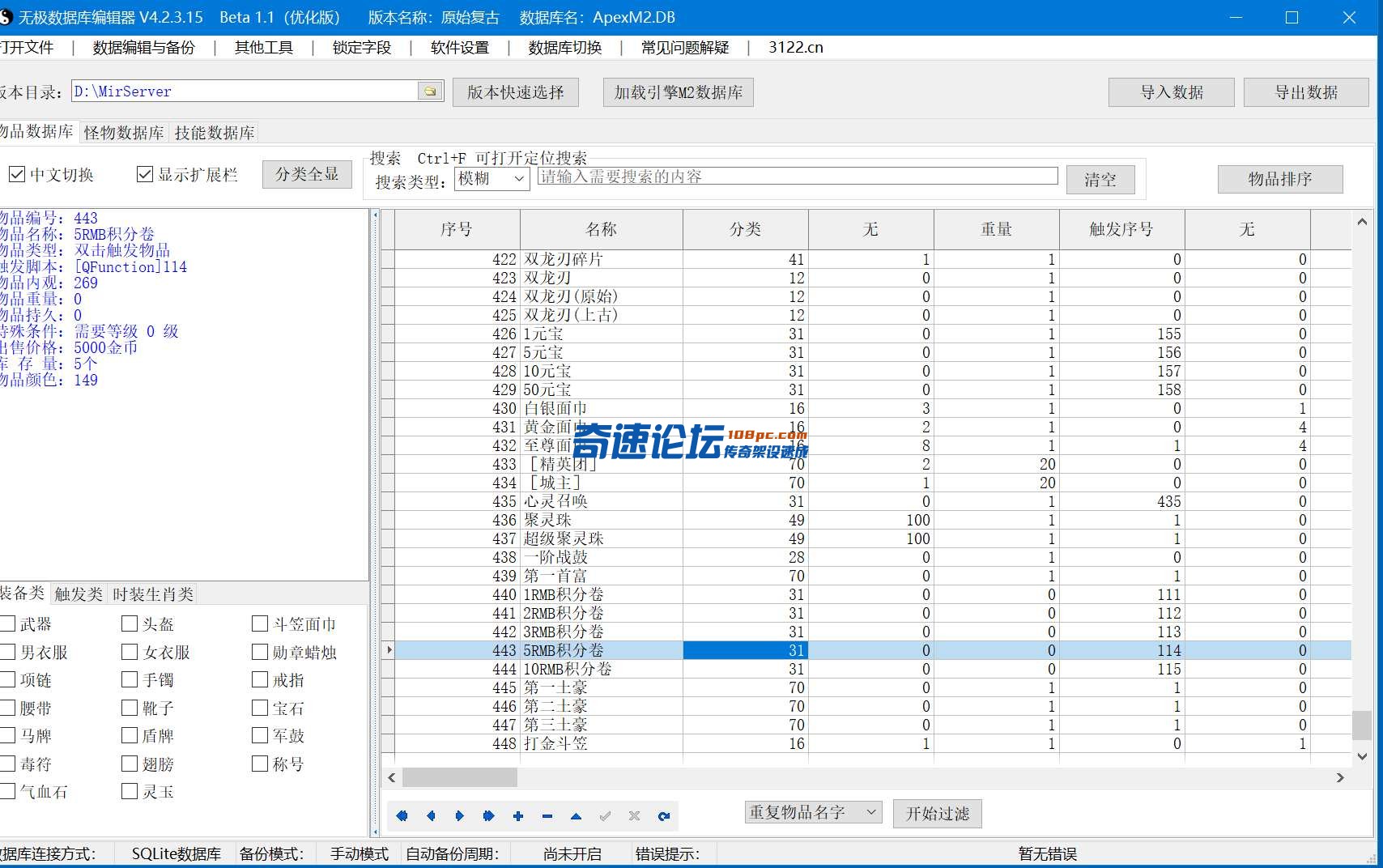This screenshot has height=868, width=1383.
Task: Open the 锁定字段 menu
Action: coord(362,48)
